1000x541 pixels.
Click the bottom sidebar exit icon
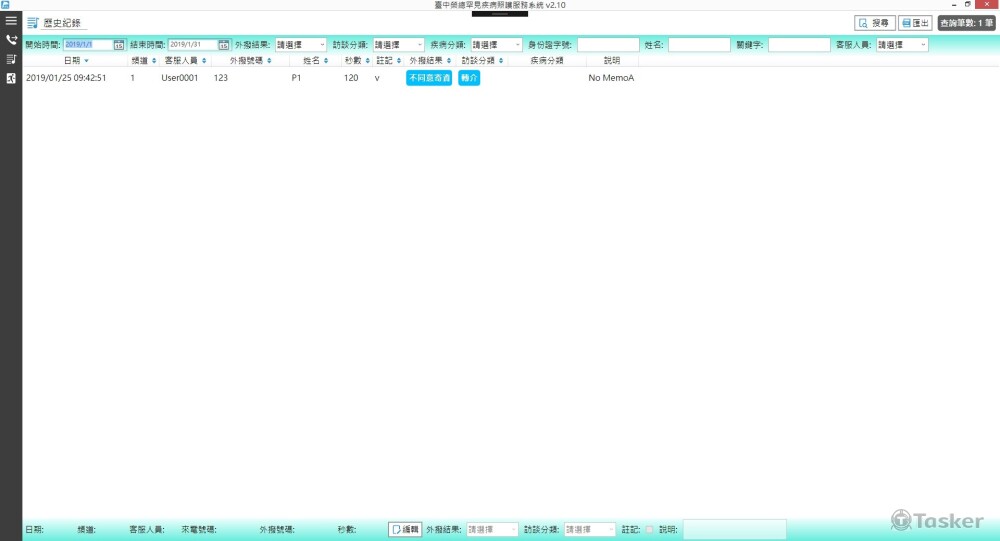[11, 78]
